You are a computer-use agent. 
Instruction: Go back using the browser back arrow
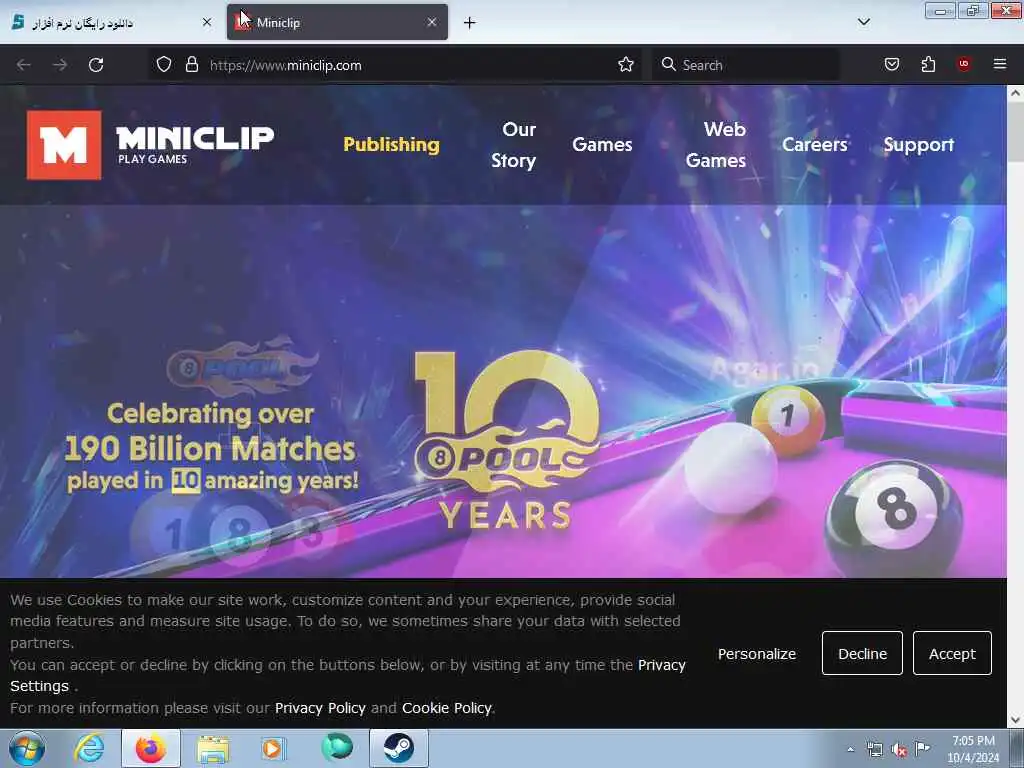coord(24,65)
